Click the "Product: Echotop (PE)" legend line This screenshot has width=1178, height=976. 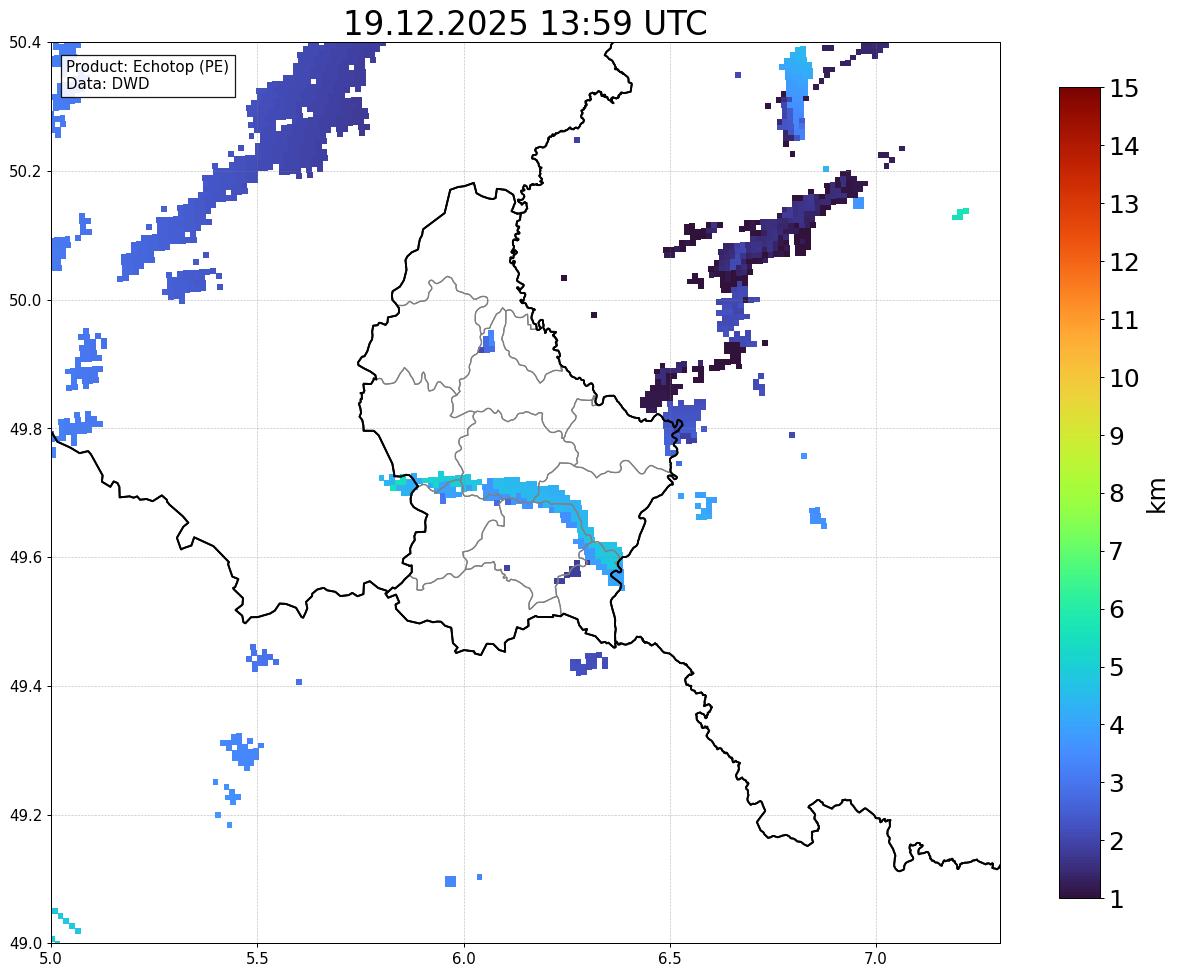pos(147,67)
